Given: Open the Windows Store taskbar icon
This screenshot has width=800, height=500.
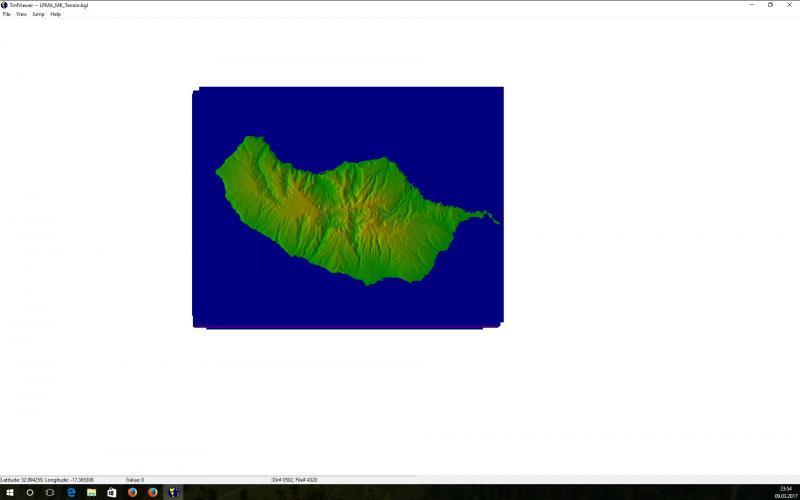Looking at the screenshot, I should point(112,492).
